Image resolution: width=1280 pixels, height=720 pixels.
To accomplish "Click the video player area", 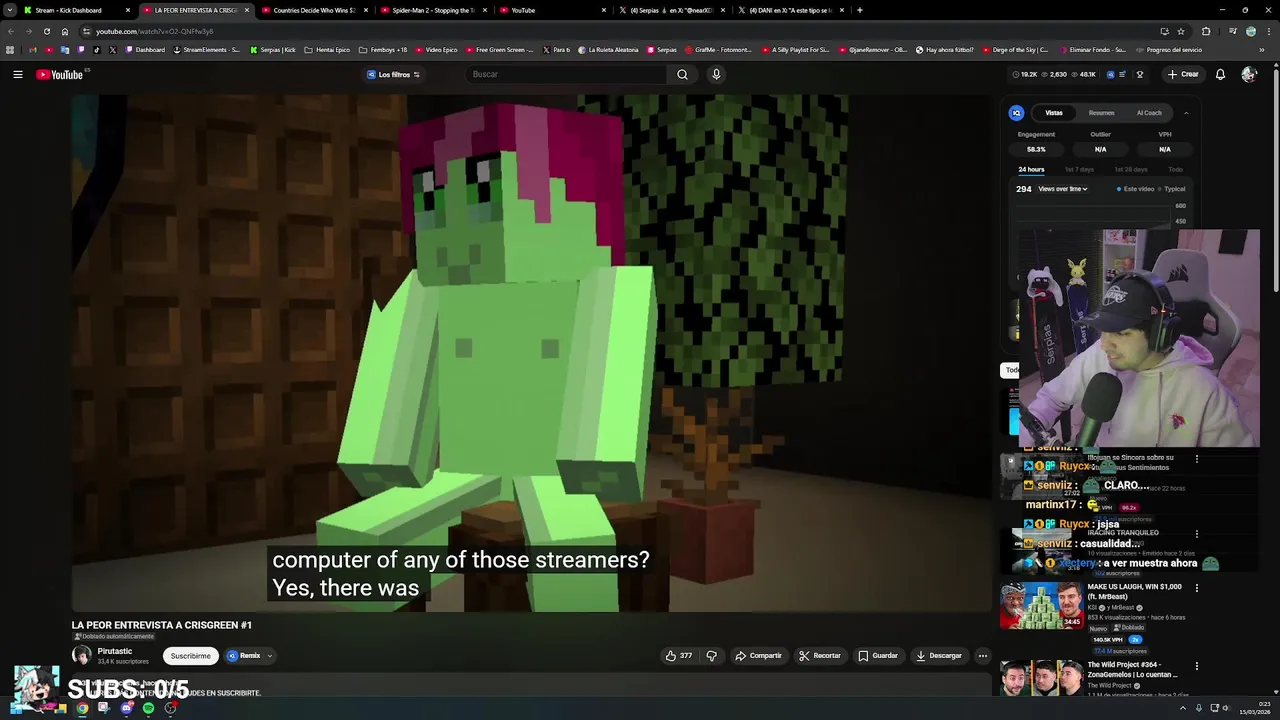I will point(531,353).
